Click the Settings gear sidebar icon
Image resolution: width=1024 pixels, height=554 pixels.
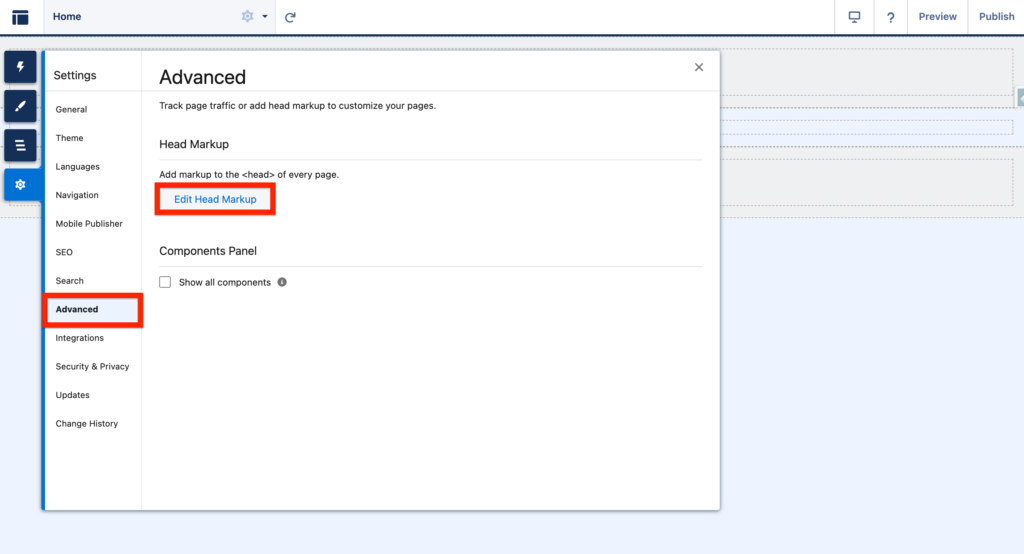point(20,184)
